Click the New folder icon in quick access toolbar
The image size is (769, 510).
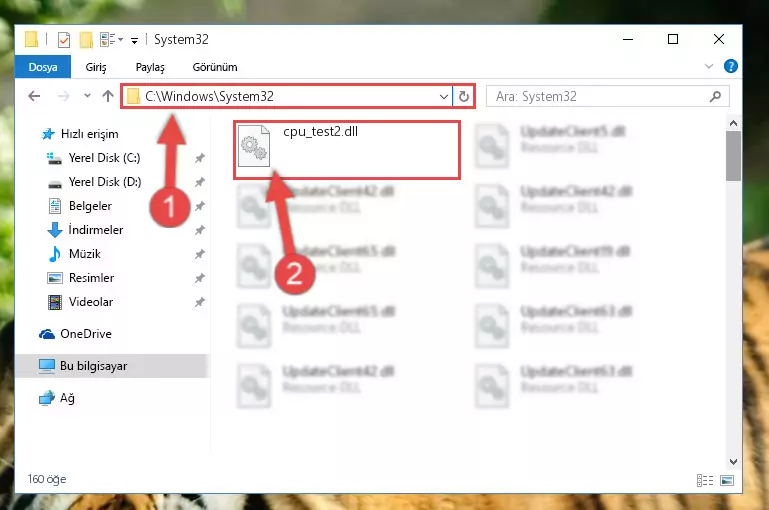click(86, 40)
